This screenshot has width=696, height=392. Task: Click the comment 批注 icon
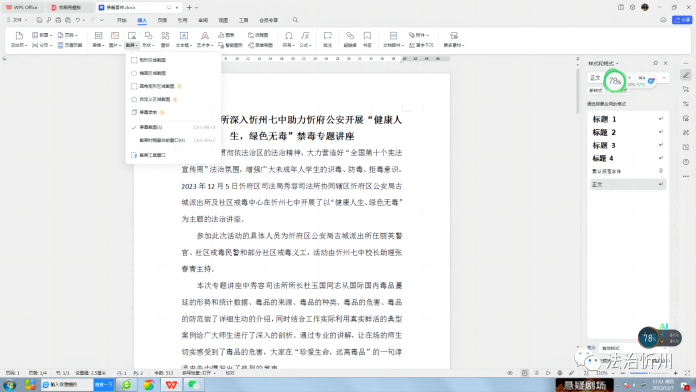pos(328,36)
